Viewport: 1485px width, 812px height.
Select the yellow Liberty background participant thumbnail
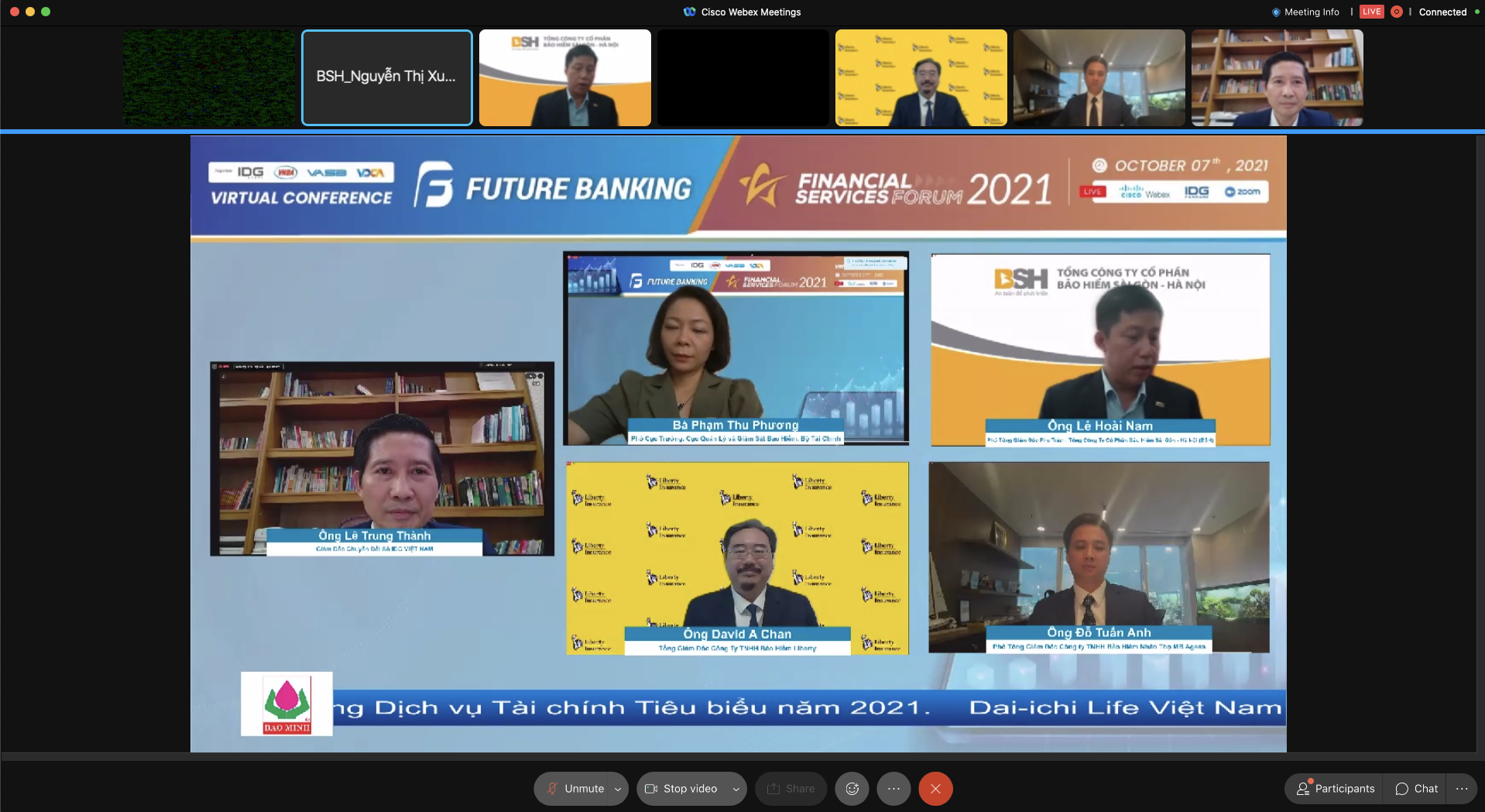921,77
